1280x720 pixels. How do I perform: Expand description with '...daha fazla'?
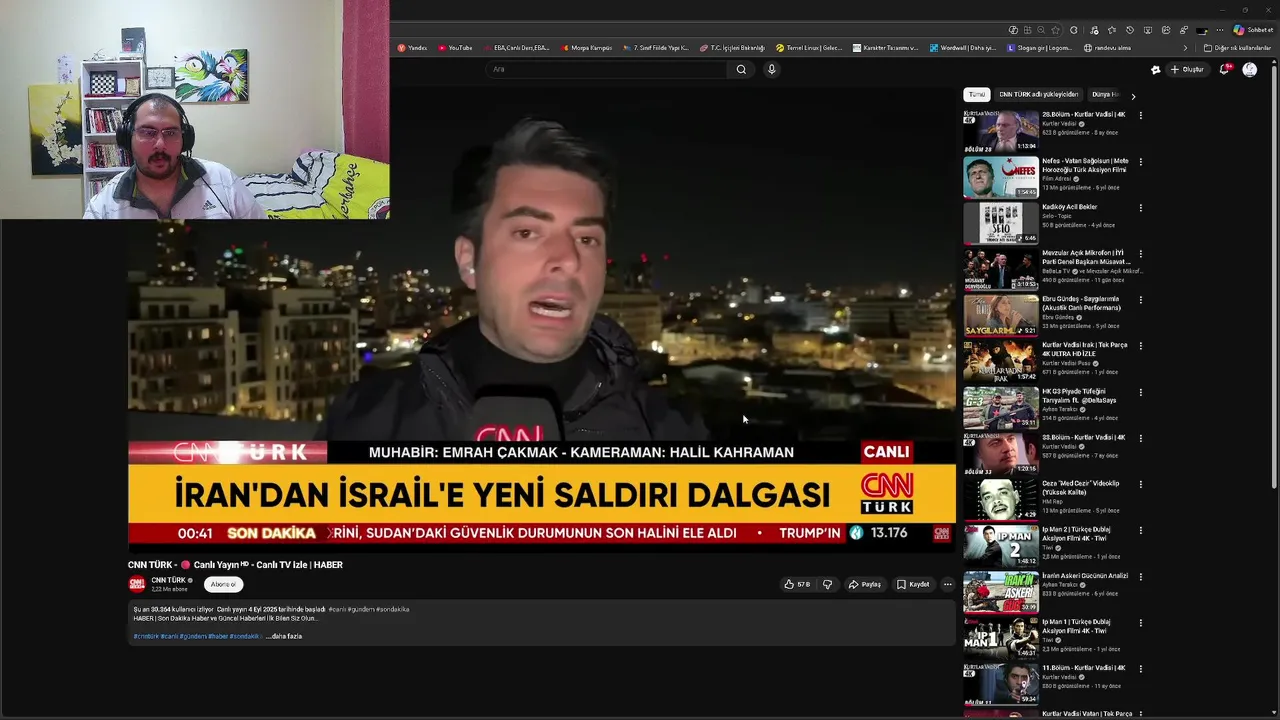tap(284, 636)
